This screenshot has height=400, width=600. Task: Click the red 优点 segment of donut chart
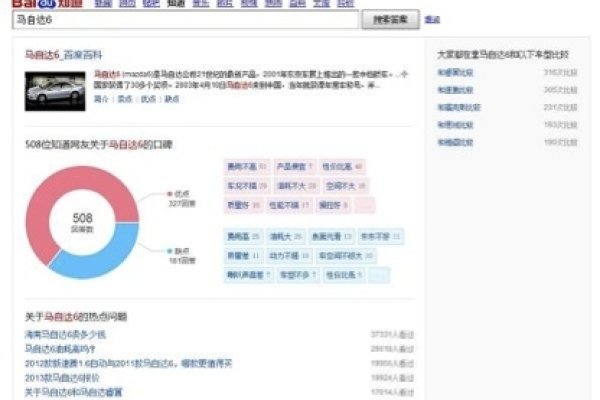click(x=46, y=191)
